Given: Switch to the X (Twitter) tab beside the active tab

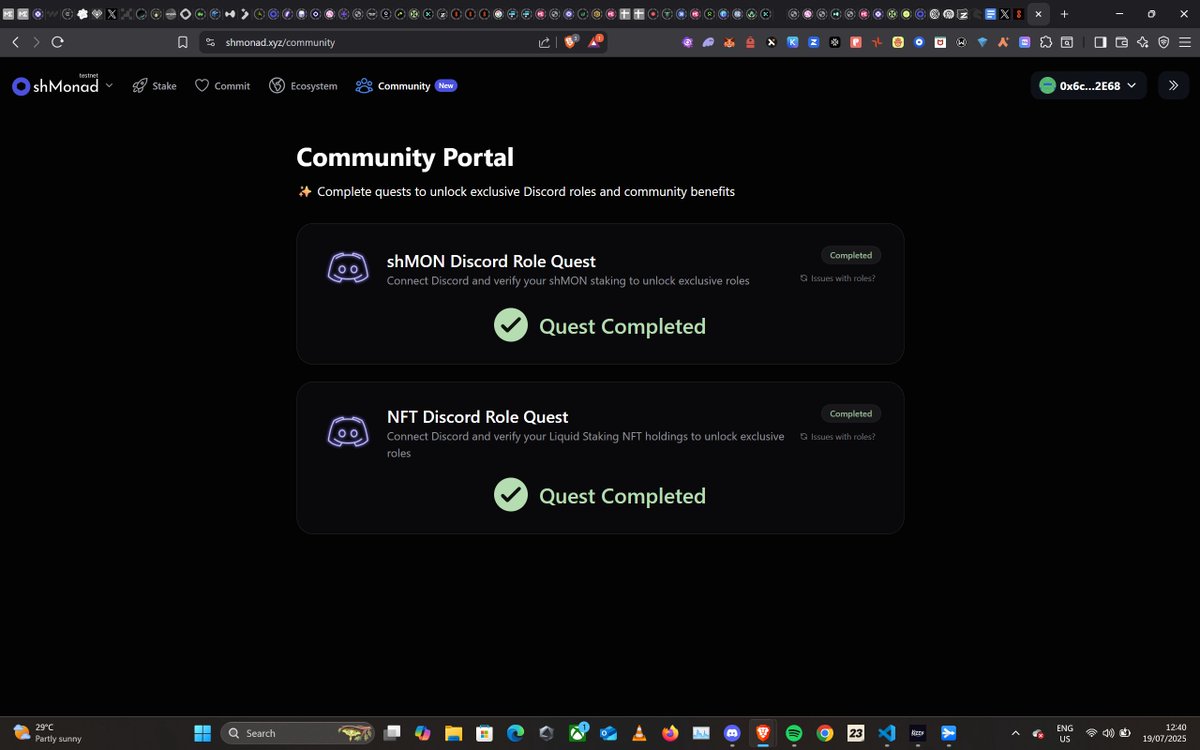Looking at the screenshot, I should 1004,14.
